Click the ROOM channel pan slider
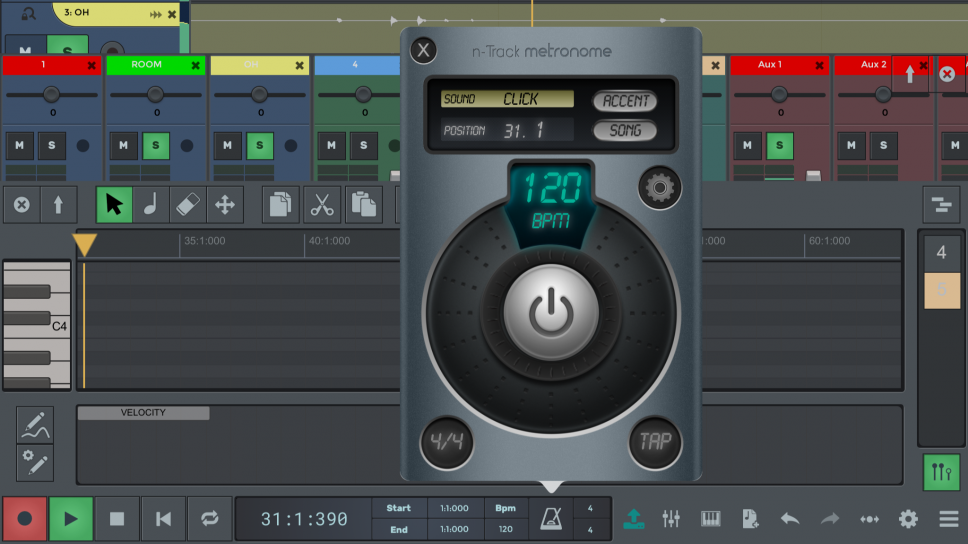 coord(155,95)
